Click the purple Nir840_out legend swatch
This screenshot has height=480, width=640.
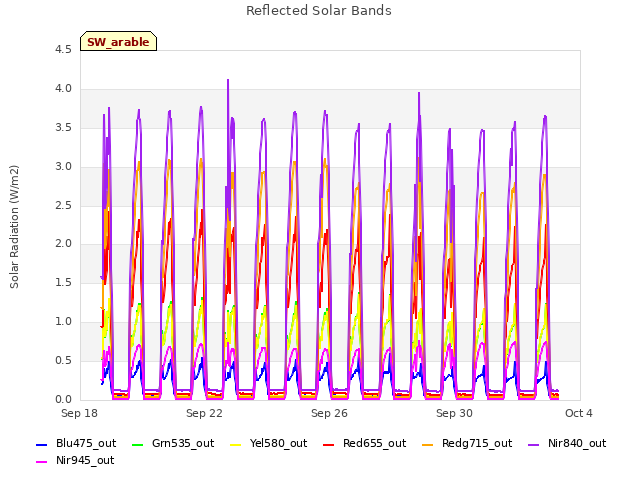534,444
